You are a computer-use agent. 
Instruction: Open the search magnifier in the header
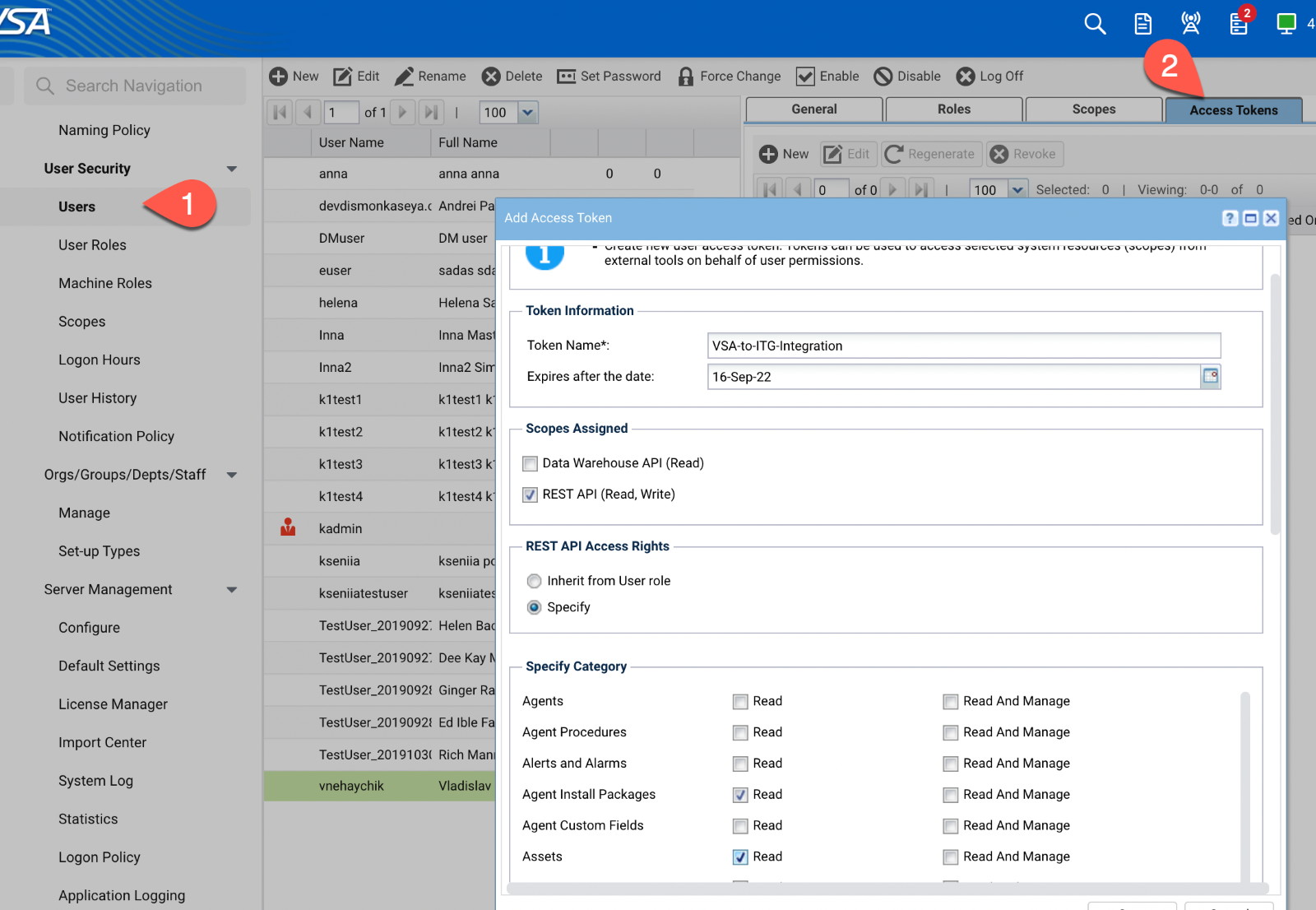coord(1095,24)
